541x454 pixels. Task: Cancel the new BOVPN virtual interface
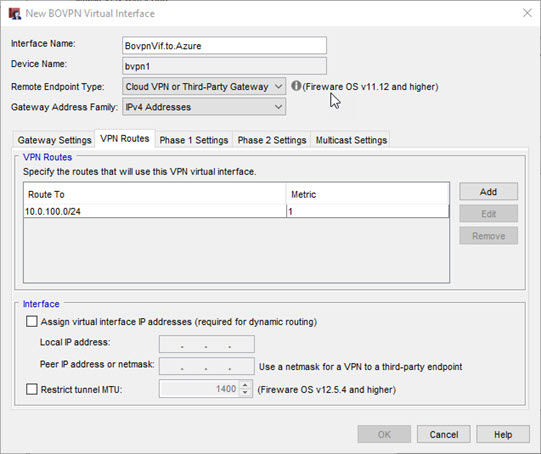pyautogui.click(x=444, y=434)
